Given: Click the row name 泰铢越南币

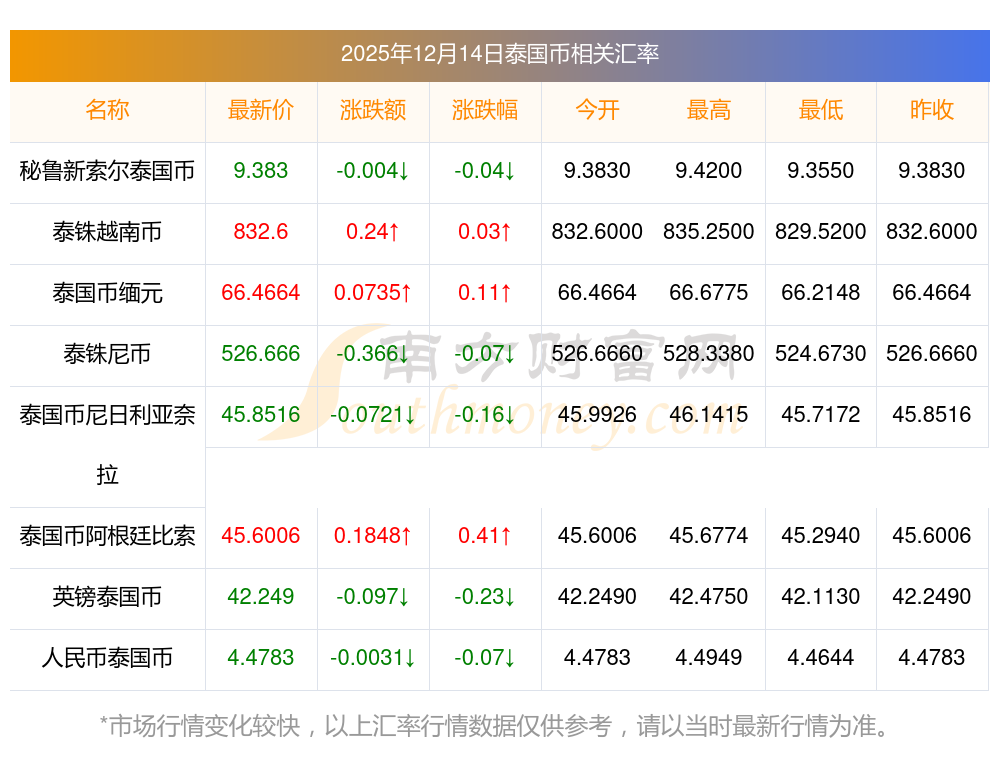Looking at the screenshot, I should pyautogui.click(x=107, y=232).
